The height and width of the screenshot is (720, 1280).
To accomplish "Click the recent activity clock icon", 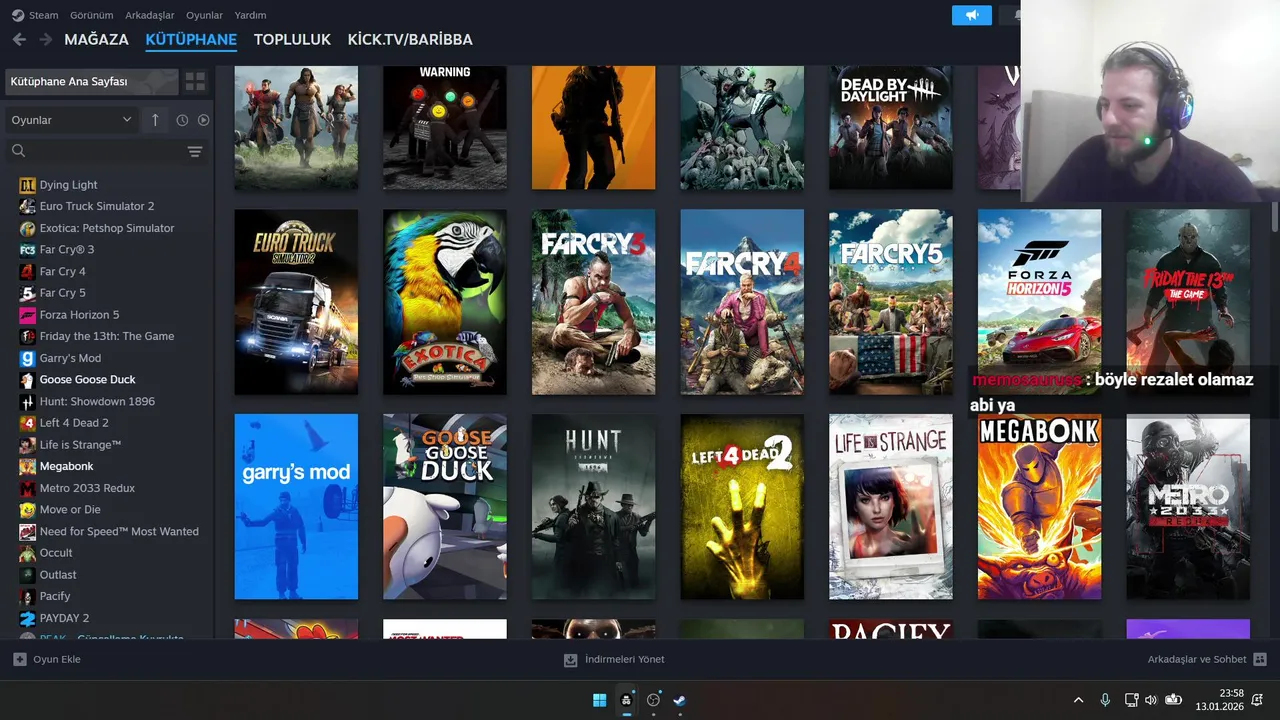I will pyautogui.click(x=182, y=120).
